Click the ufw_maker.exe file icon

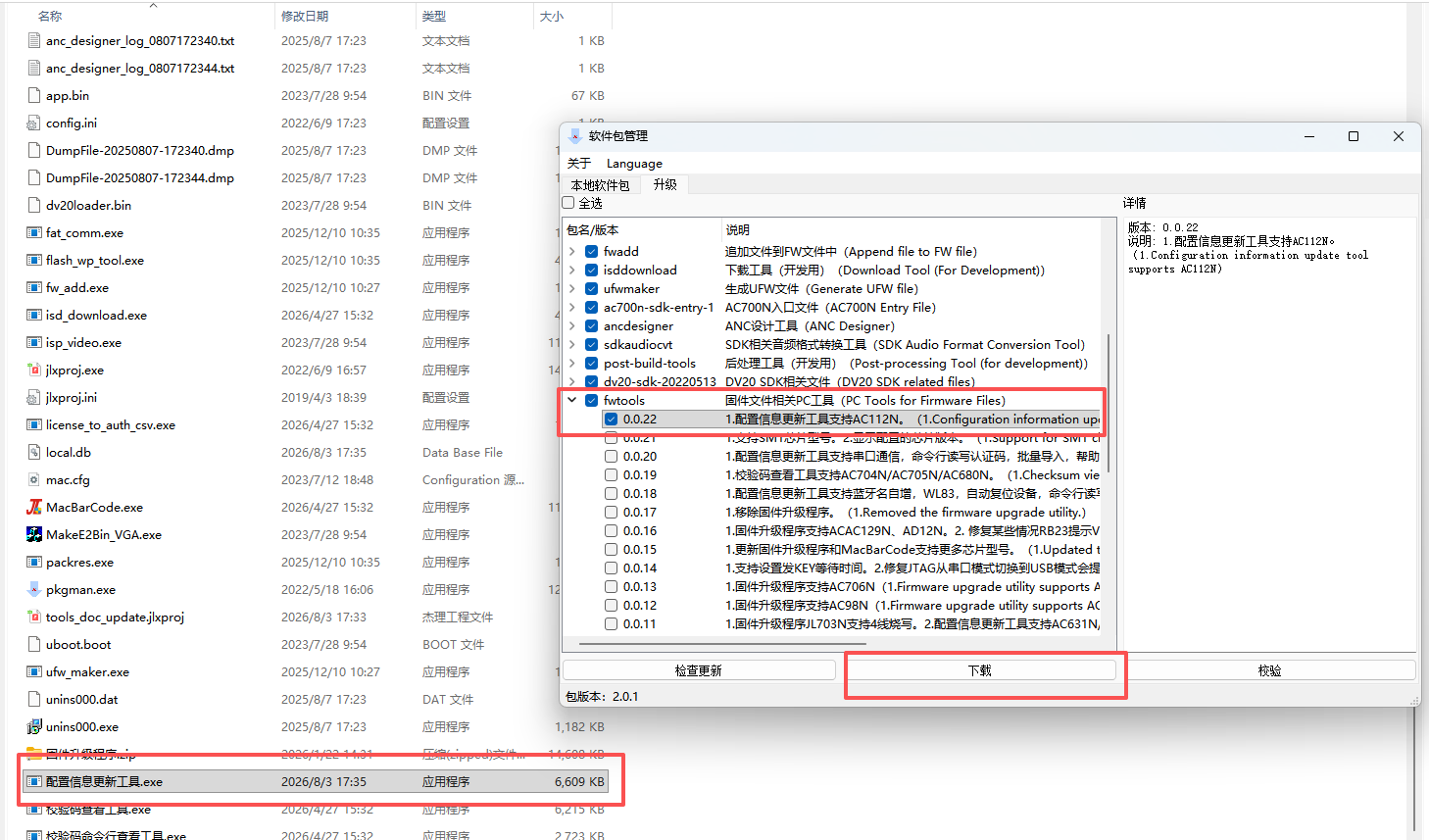34,671
